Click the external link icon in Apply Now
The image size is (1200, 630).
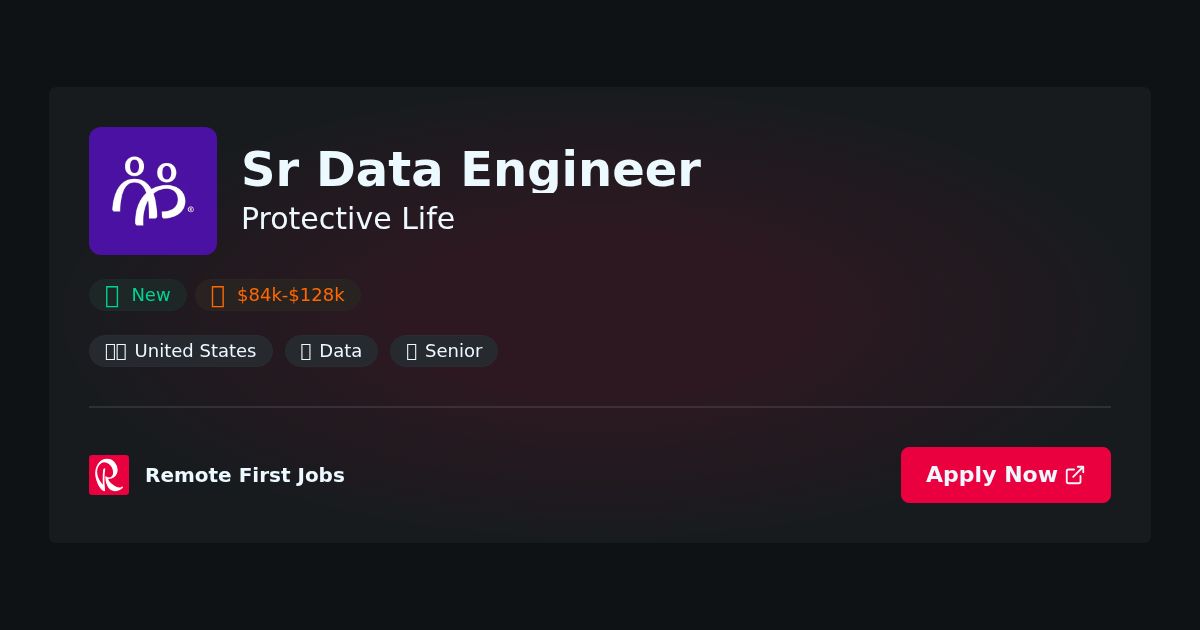[1075, 475]
